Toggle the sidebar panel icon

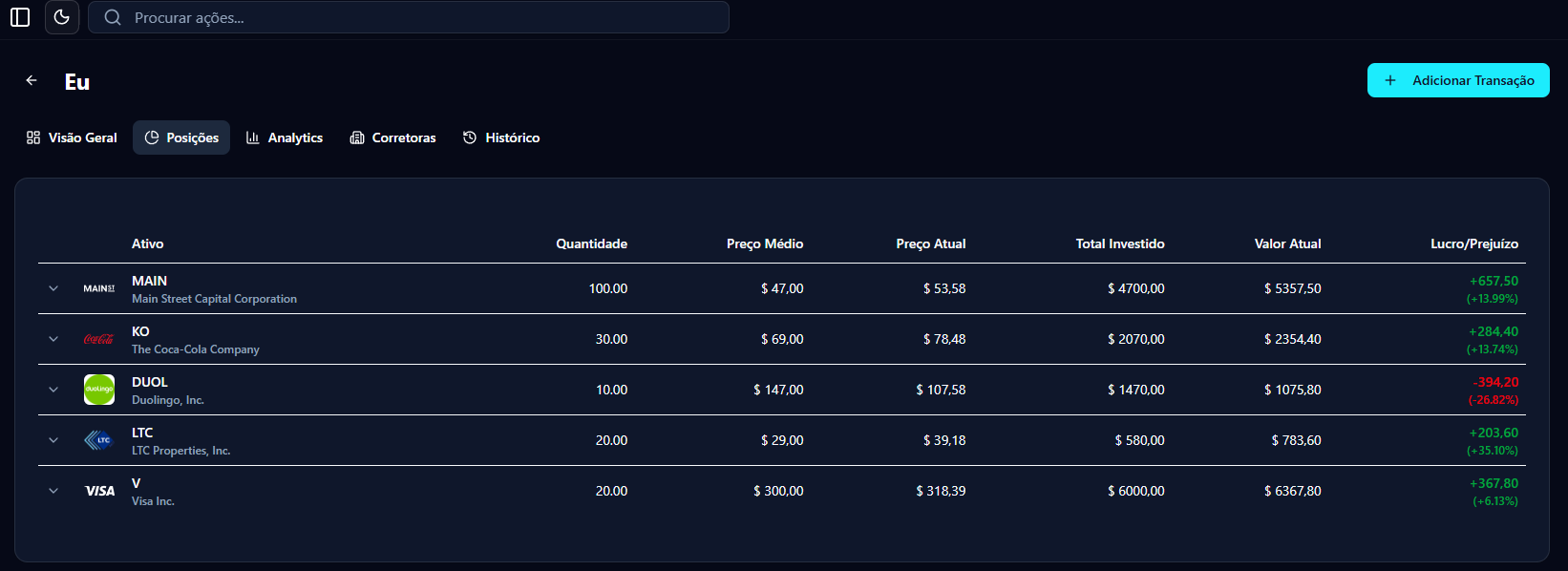click(x=20, y=17)
